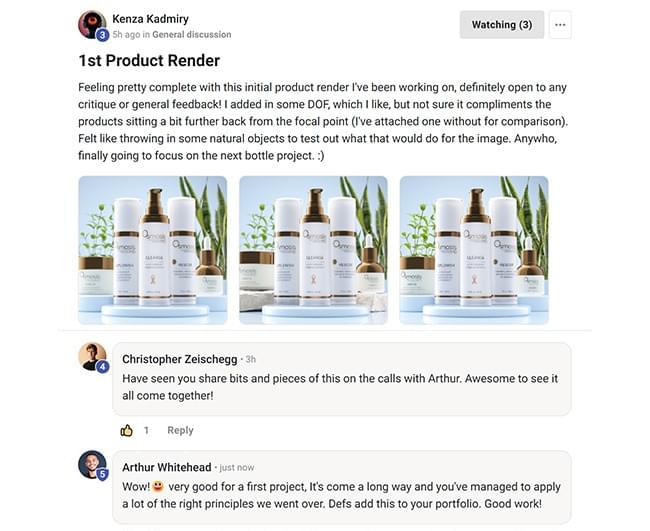This screenshot has height=531, width=650.
Task: Open Arthur Whitehead name link
Action: coord(167,467)
